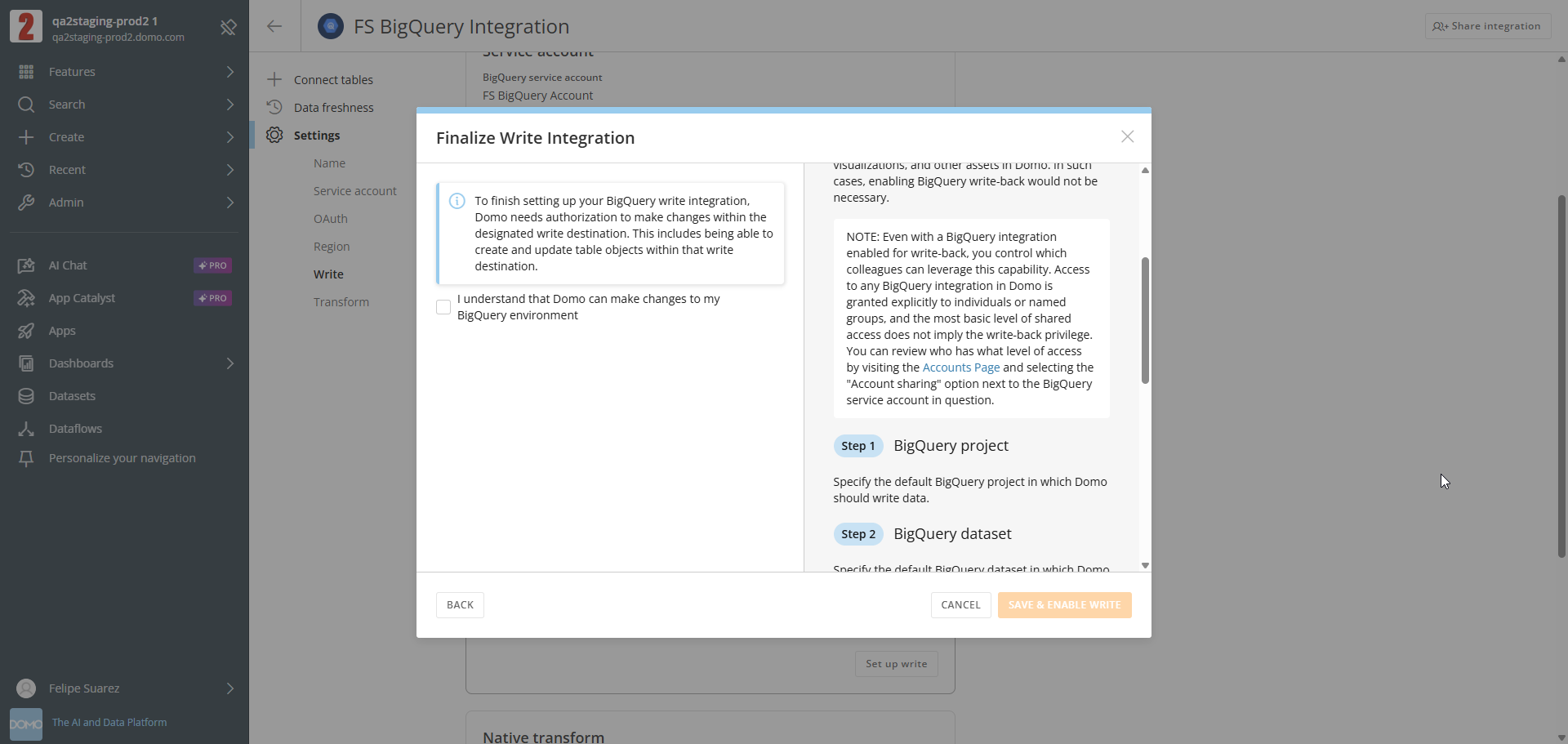Select the OAuth settings section
1568x744 pixels.
[x=331, y=219]
